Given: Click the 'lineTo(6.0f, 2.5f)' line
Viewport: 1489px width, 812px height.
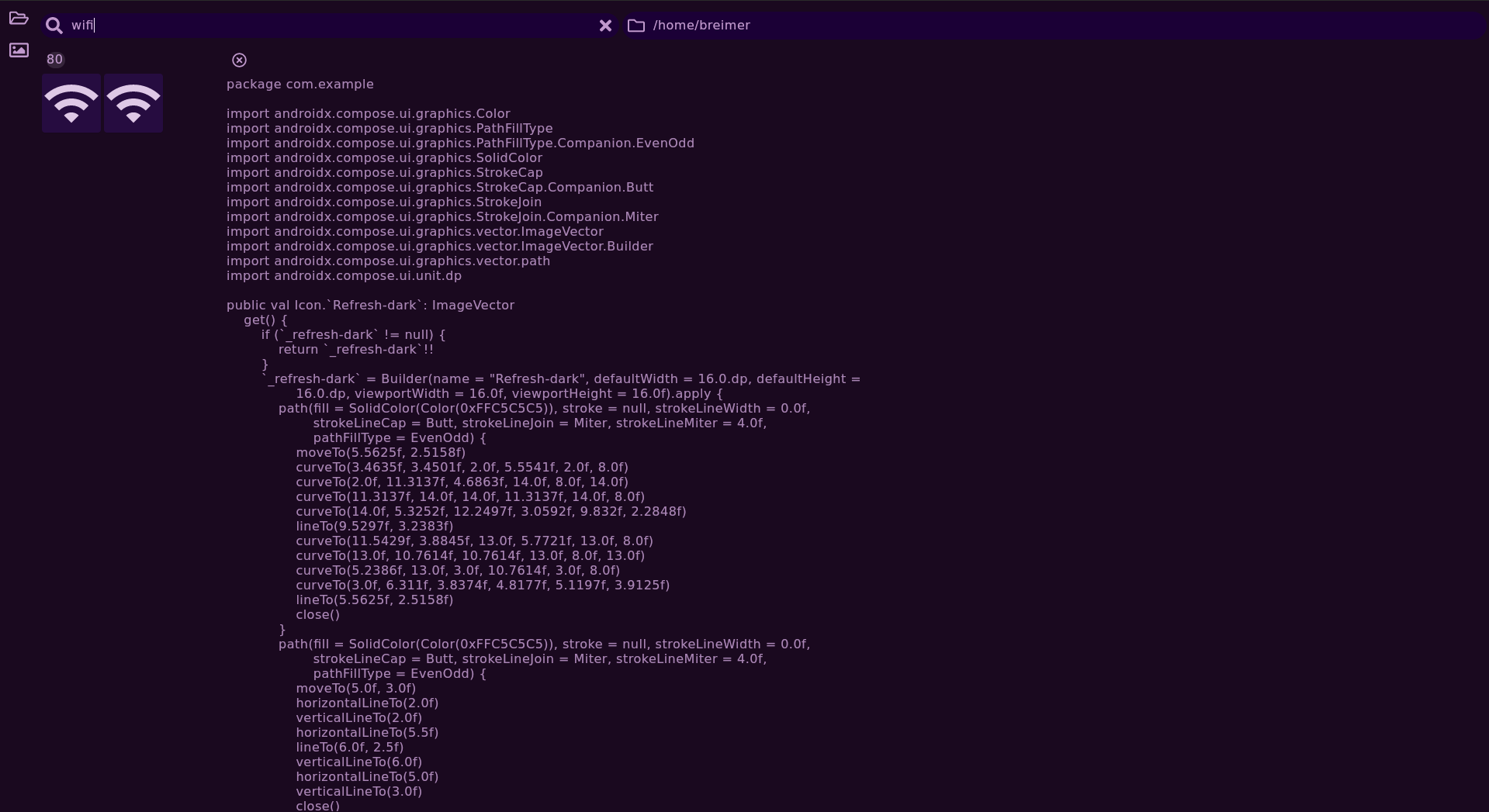Looking at the screenshot, I should 349,747.
